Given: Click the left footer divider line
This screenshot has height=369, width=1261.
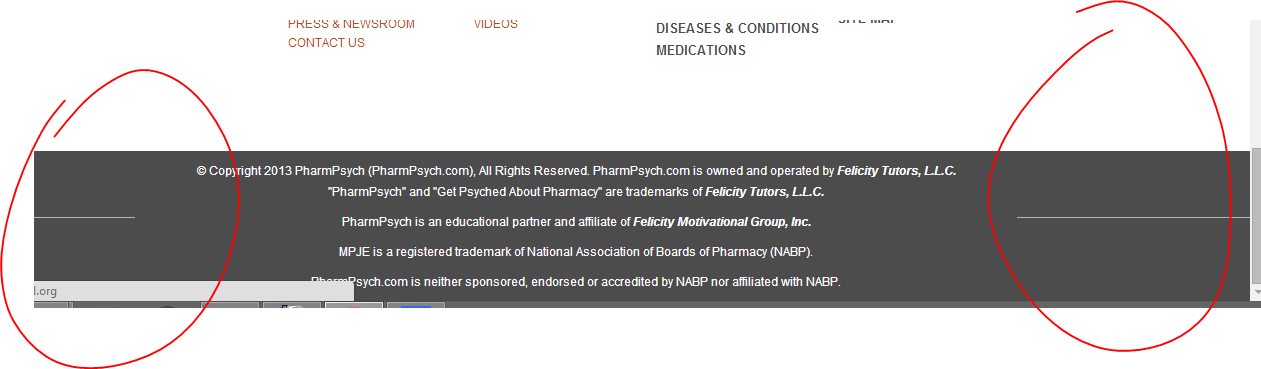Looking at the screenshot, I should [x=84, y=216].
